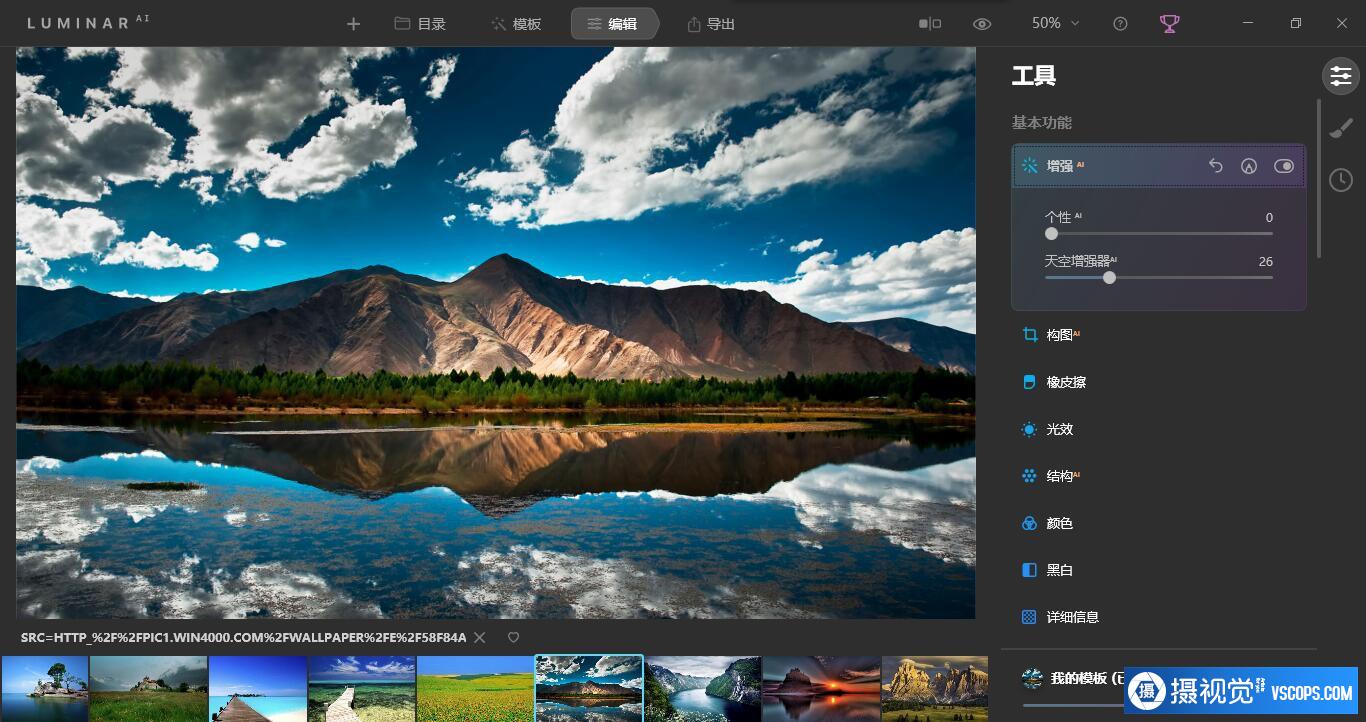Click the mask icon in 增强 panel
1366x722 pixels.
1248,166
